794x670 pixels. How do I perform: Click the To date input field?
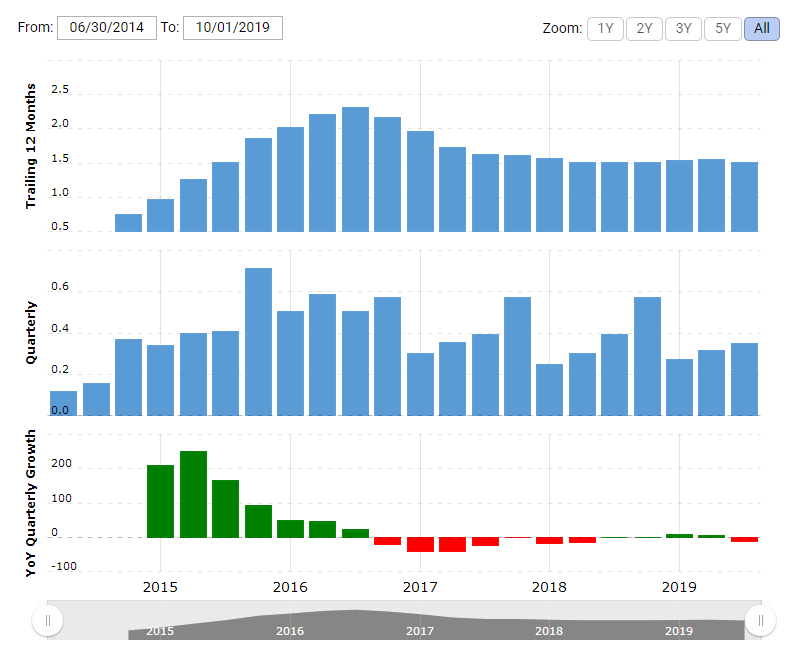[233, 28]
